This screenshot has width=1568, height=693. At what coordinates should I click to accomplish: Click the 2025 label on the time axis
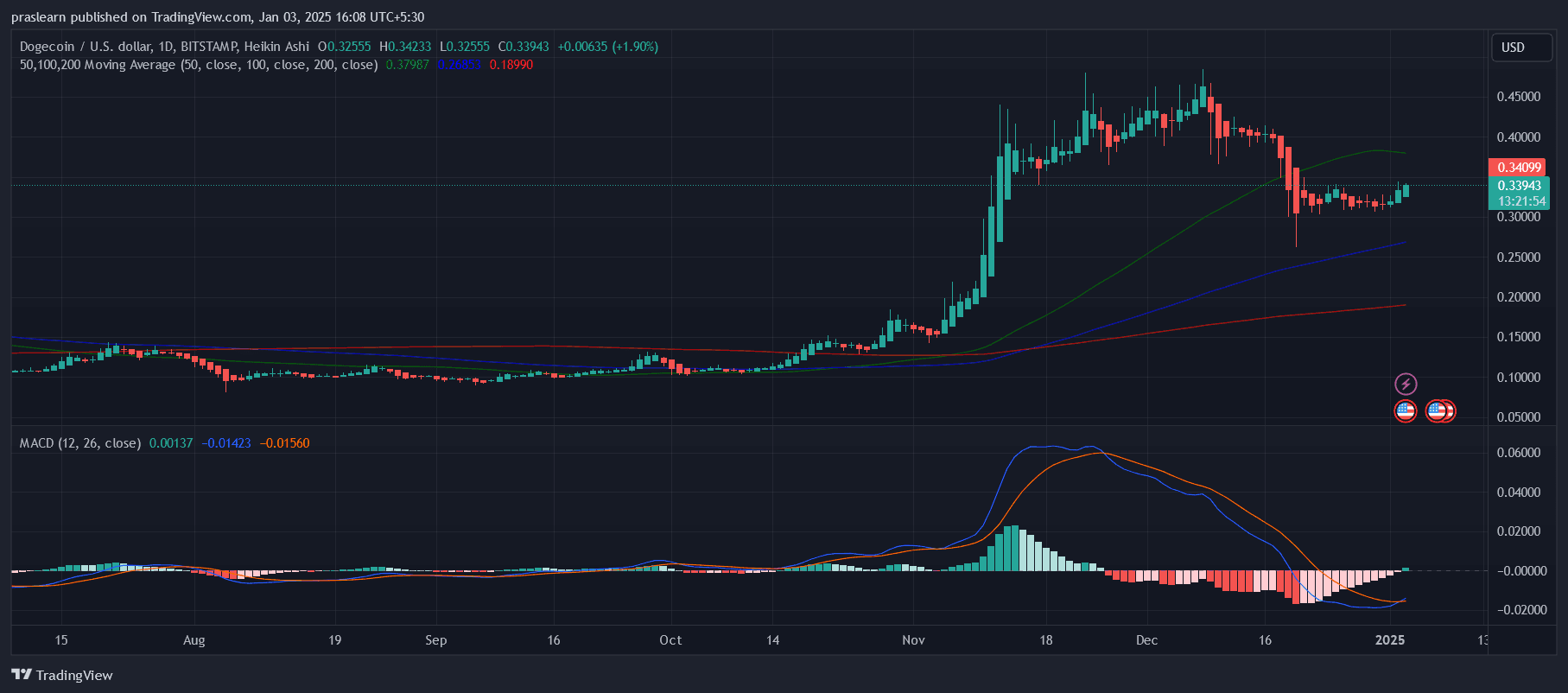[x=1390, y=640]
